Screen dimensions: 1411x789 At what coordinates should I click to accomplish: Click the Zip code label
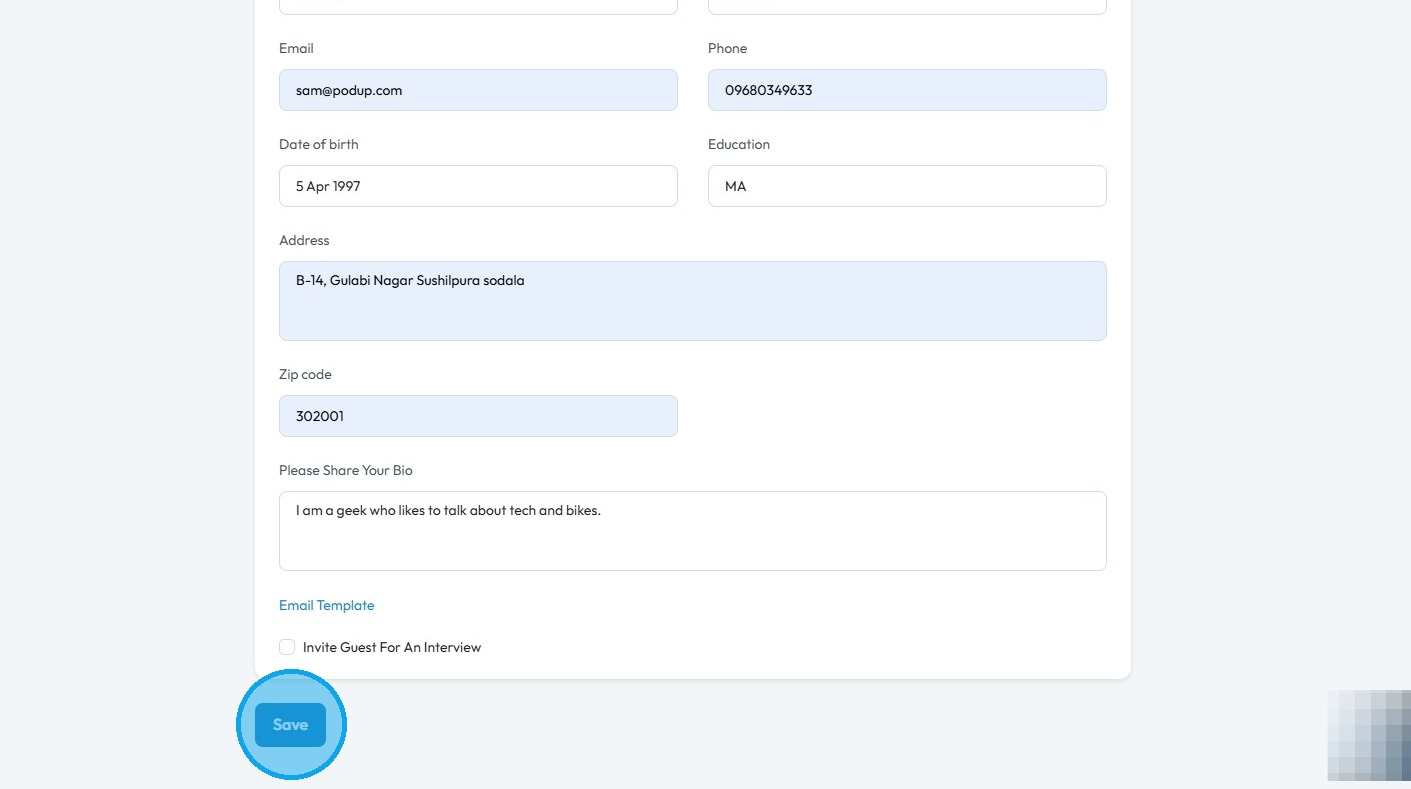pyautogui.click(x=305, y=374)
